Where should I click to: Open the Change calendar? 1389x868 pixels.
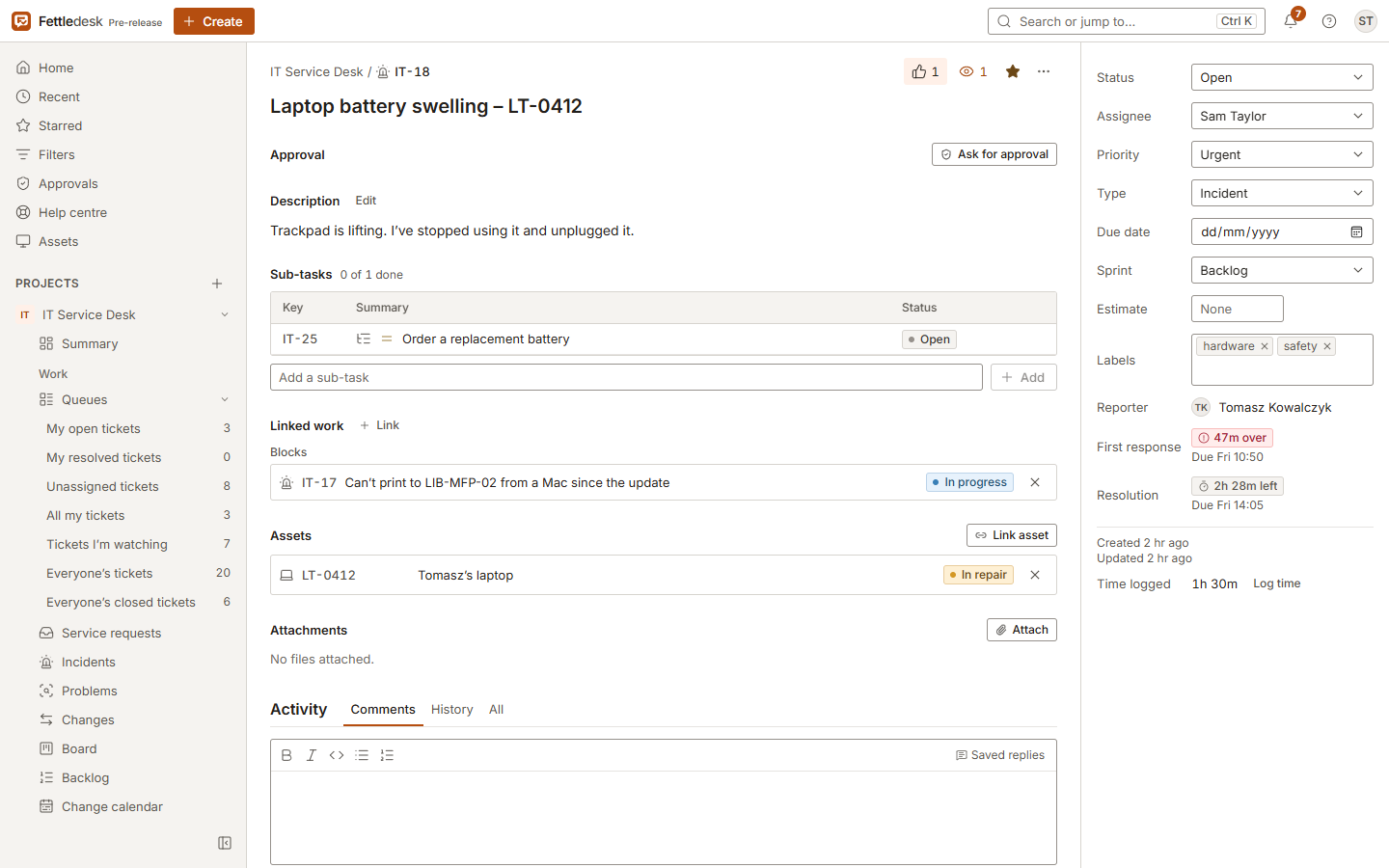click(x=134, y=806)
